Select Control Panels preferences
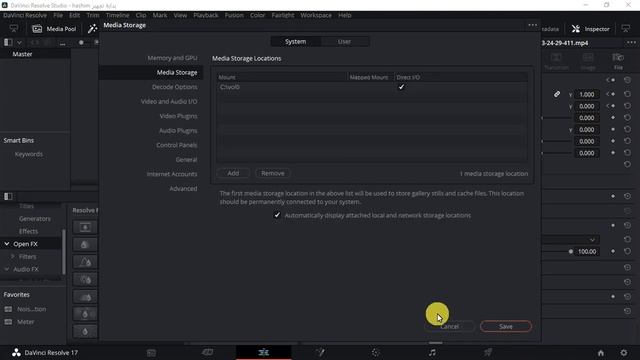 pyautogui.click(x=176, y=145)
